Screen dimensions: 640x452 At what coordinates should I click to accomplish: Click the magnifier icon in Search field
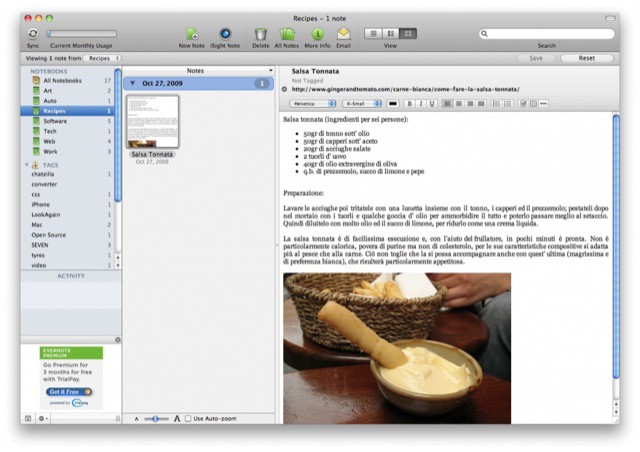point(484,33)
